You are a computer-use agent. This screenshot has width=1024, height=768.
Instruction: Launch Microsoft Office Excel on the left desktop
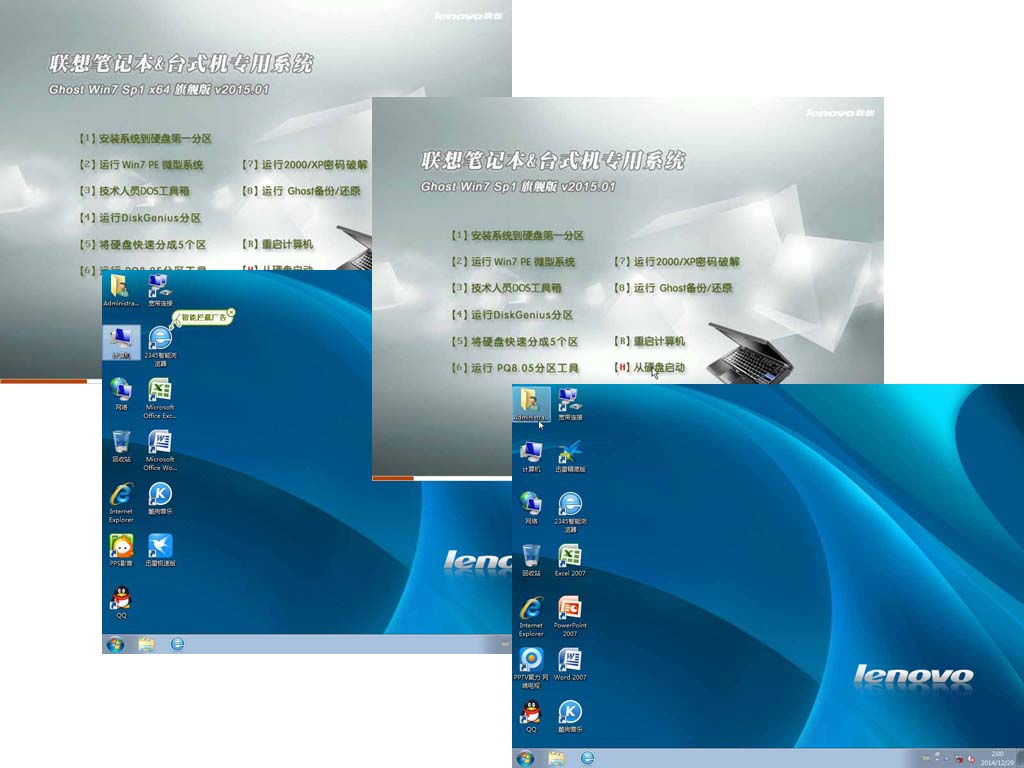(160, 398)
